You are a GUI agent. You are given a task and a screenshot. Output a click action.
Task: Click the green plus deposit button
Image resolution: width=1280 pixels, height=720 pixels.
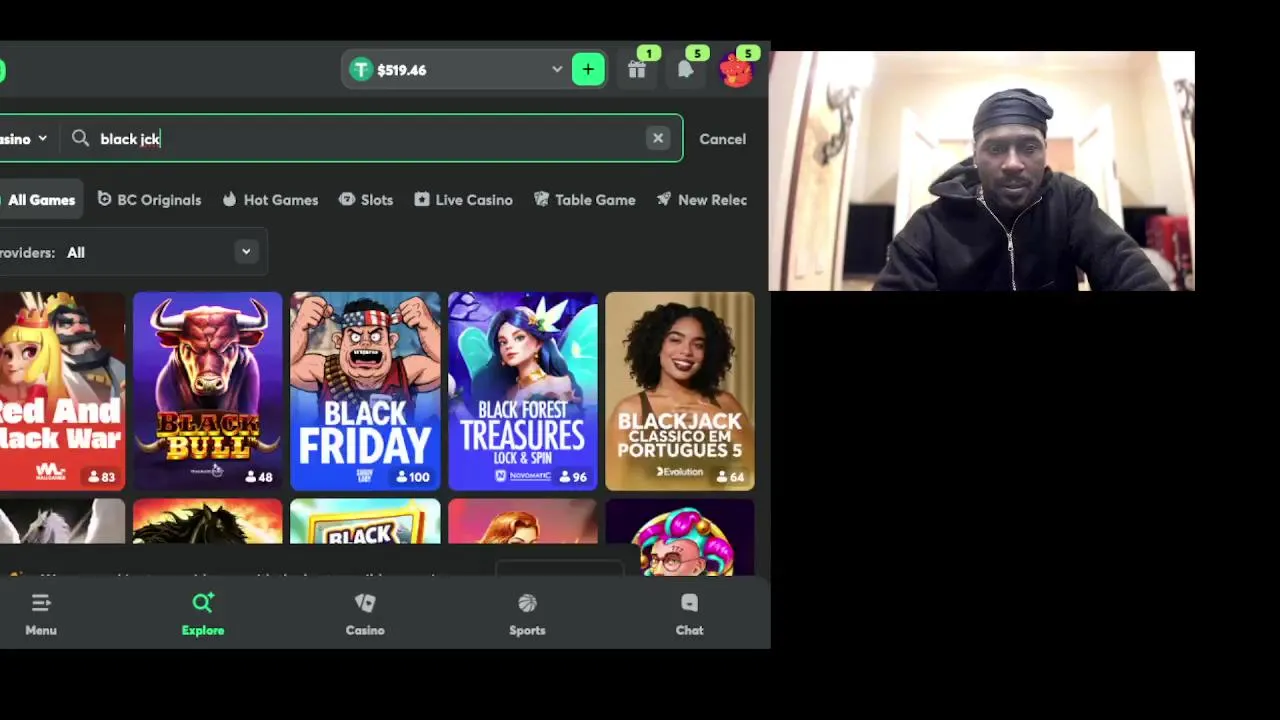[588, 69]
